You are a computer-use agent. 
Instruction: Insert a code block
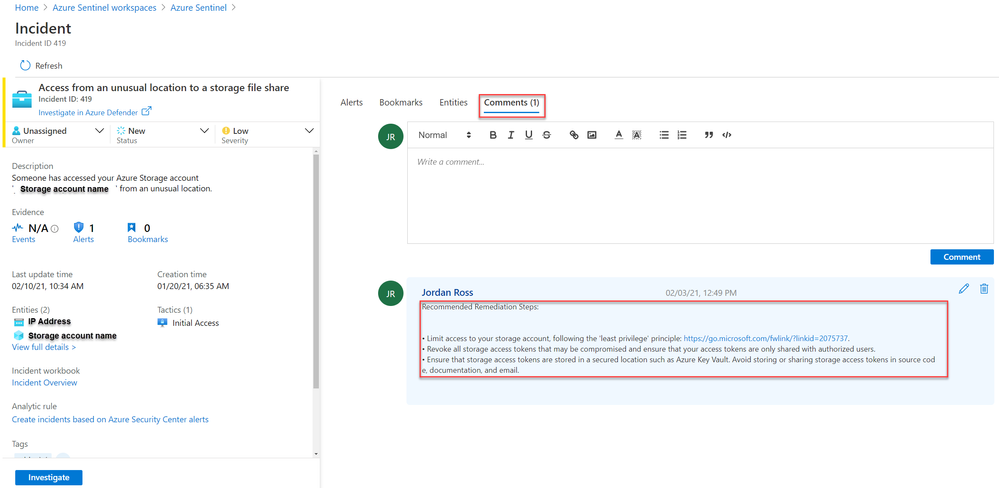727,135
